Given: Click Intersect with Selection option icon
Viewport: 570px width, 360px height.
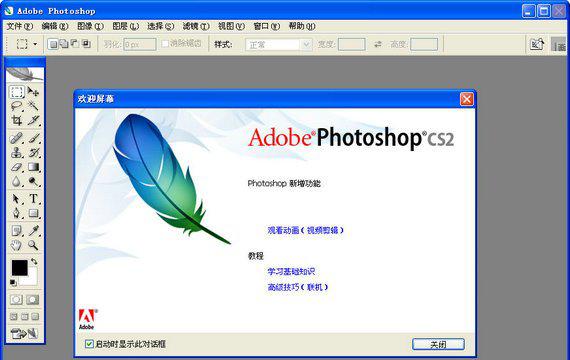Looking at the screenshot, I should (86, 44).
